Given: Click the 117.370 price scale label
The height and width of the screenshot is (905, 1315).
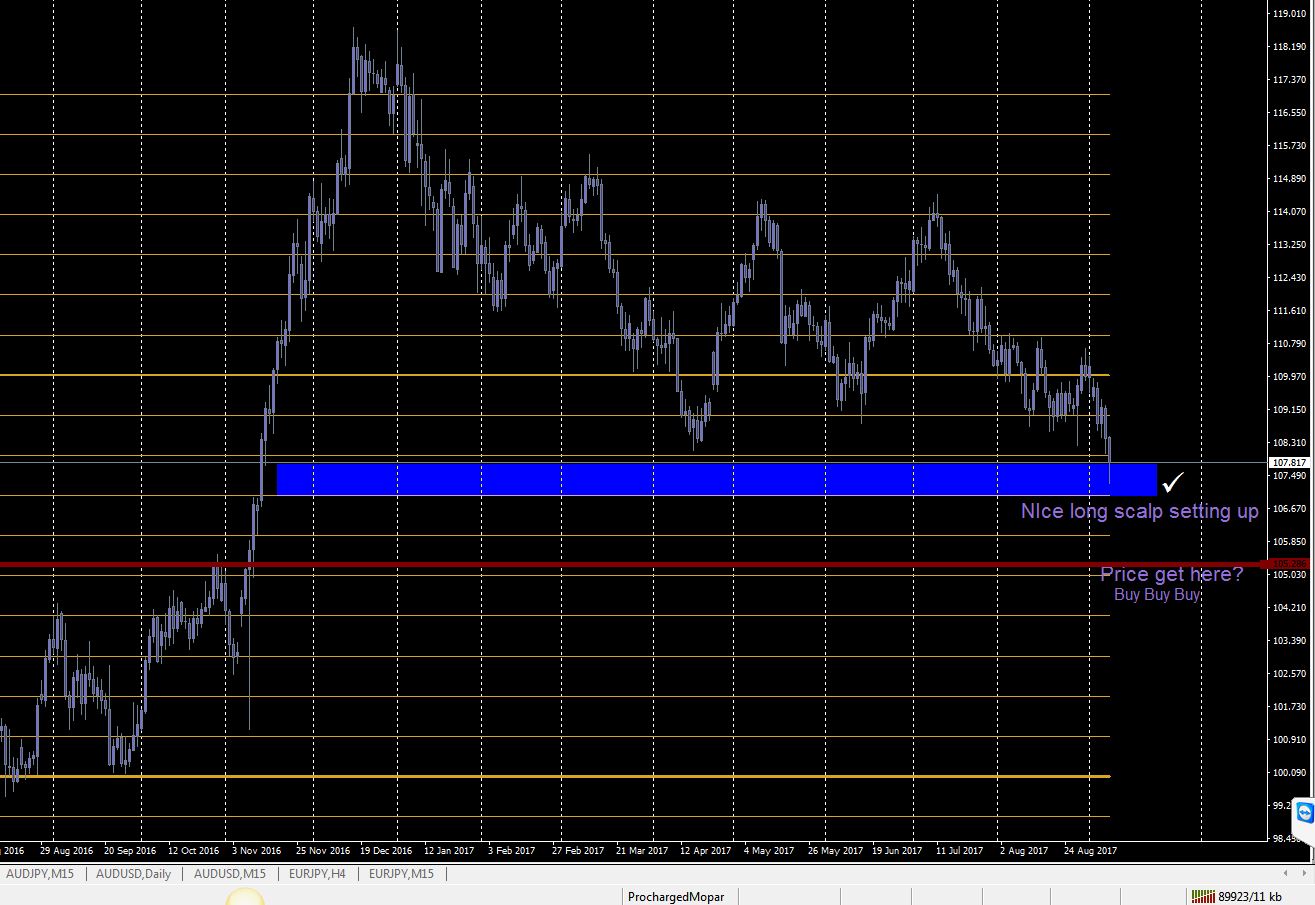Looking at the screenshot, I should pos(1290,80).
